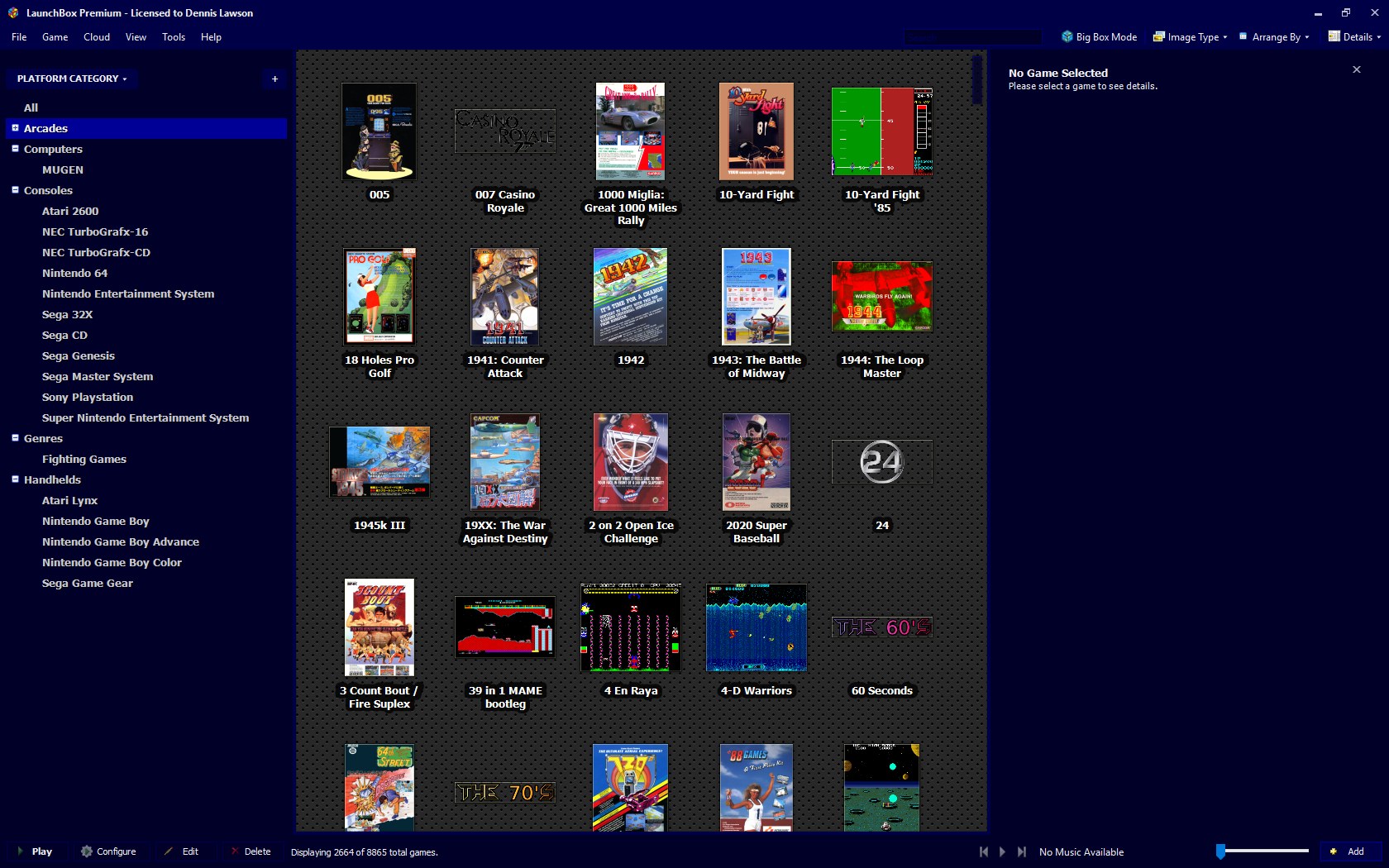The image size is (1389, 868).
Task: Click the Image Type icon
Action: click(x=1159, y=36)
